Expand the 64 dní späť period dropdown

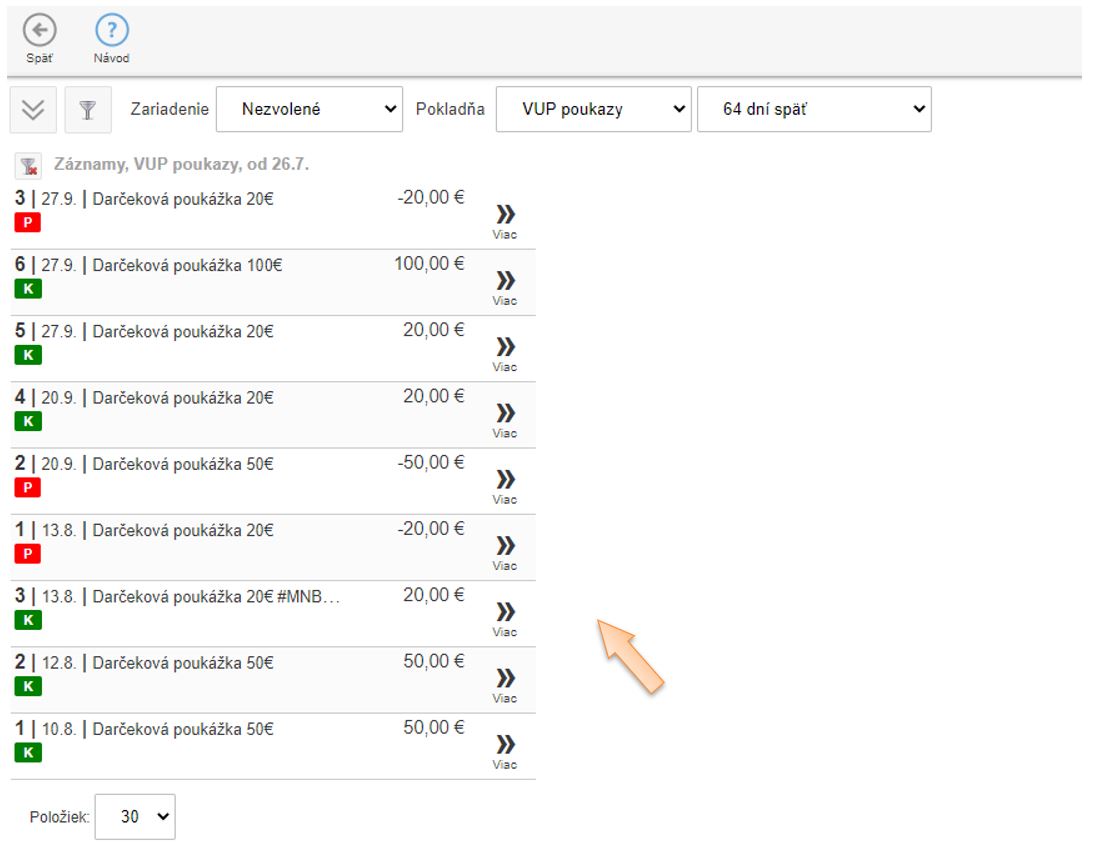813,110
